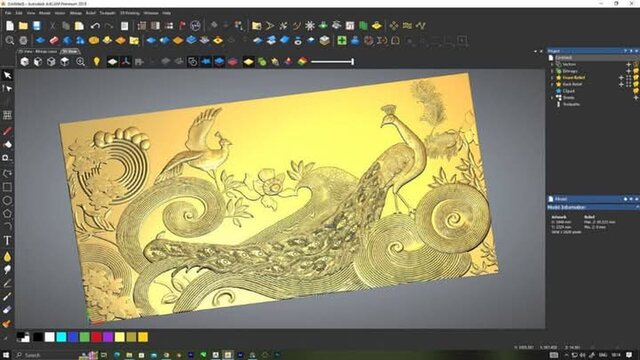Toggle visibility bulb for Vectors row

coord(636,64)
